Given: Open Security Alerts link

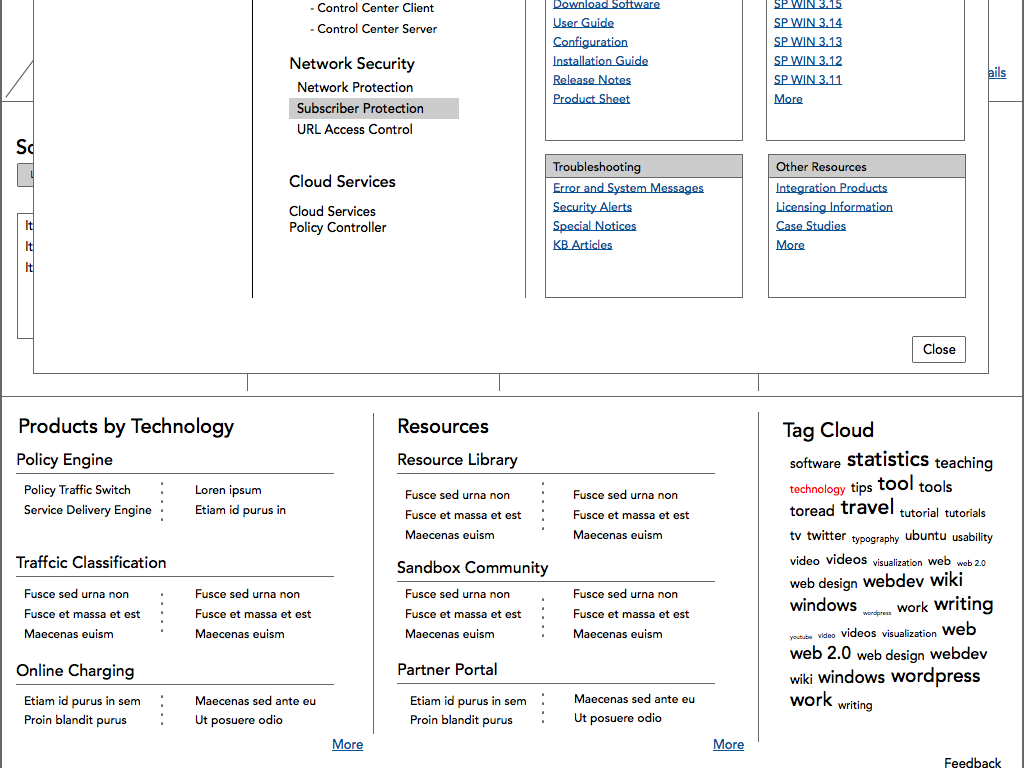Looking at the screenshot, I should coord(592,207).
